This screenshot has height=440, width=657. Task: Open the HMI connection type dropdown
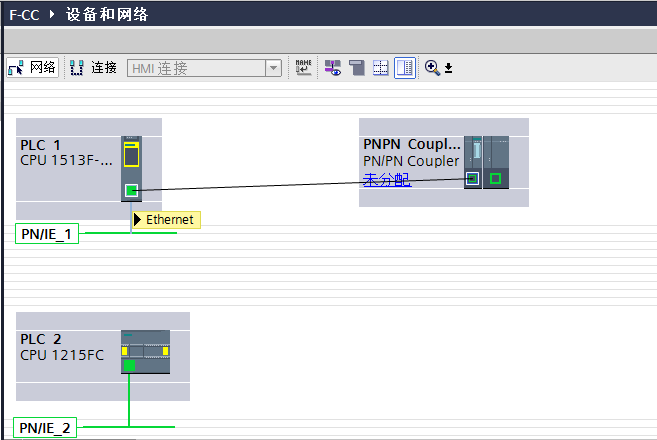pos(273,68)
